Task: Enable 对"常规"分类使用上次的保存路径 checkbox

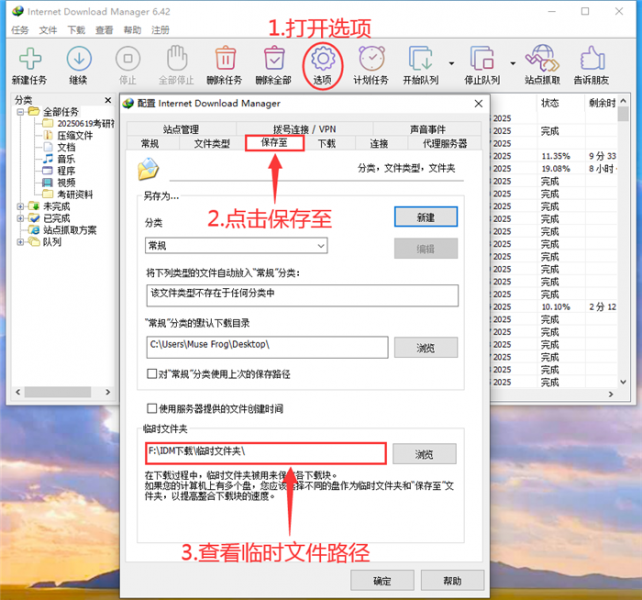Action: click(x=152, y=374)
